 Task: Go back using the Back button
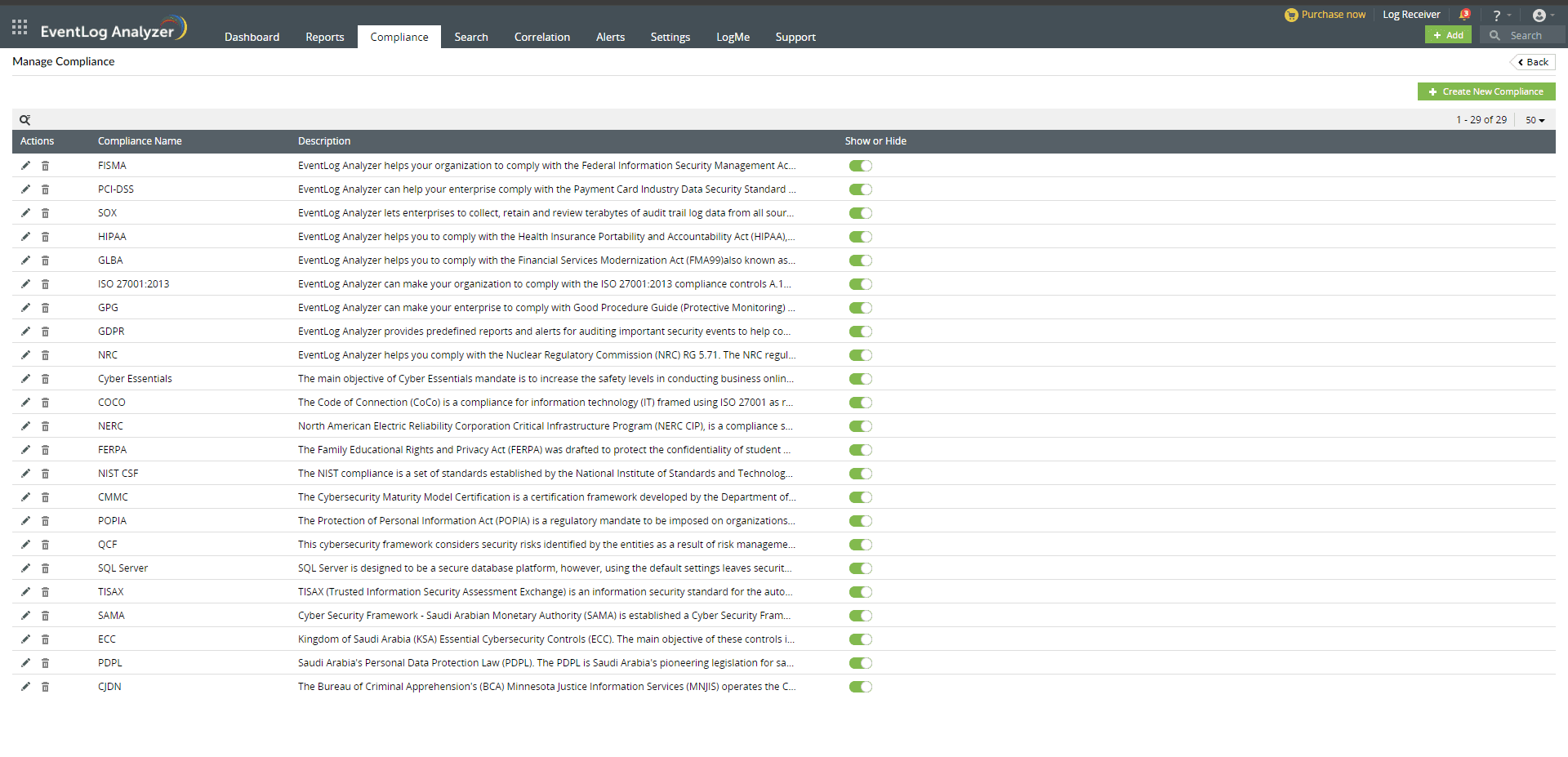(x=1533, y=62)
